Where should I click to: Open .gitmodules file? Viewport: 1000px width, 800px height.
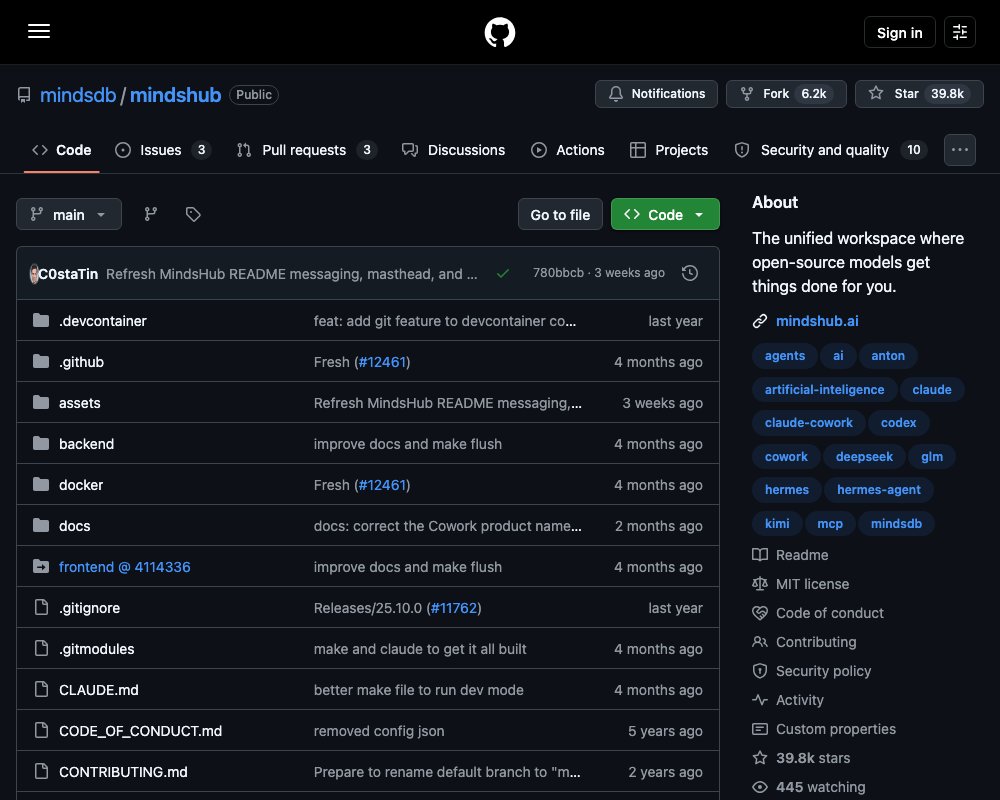pos(96,649)
